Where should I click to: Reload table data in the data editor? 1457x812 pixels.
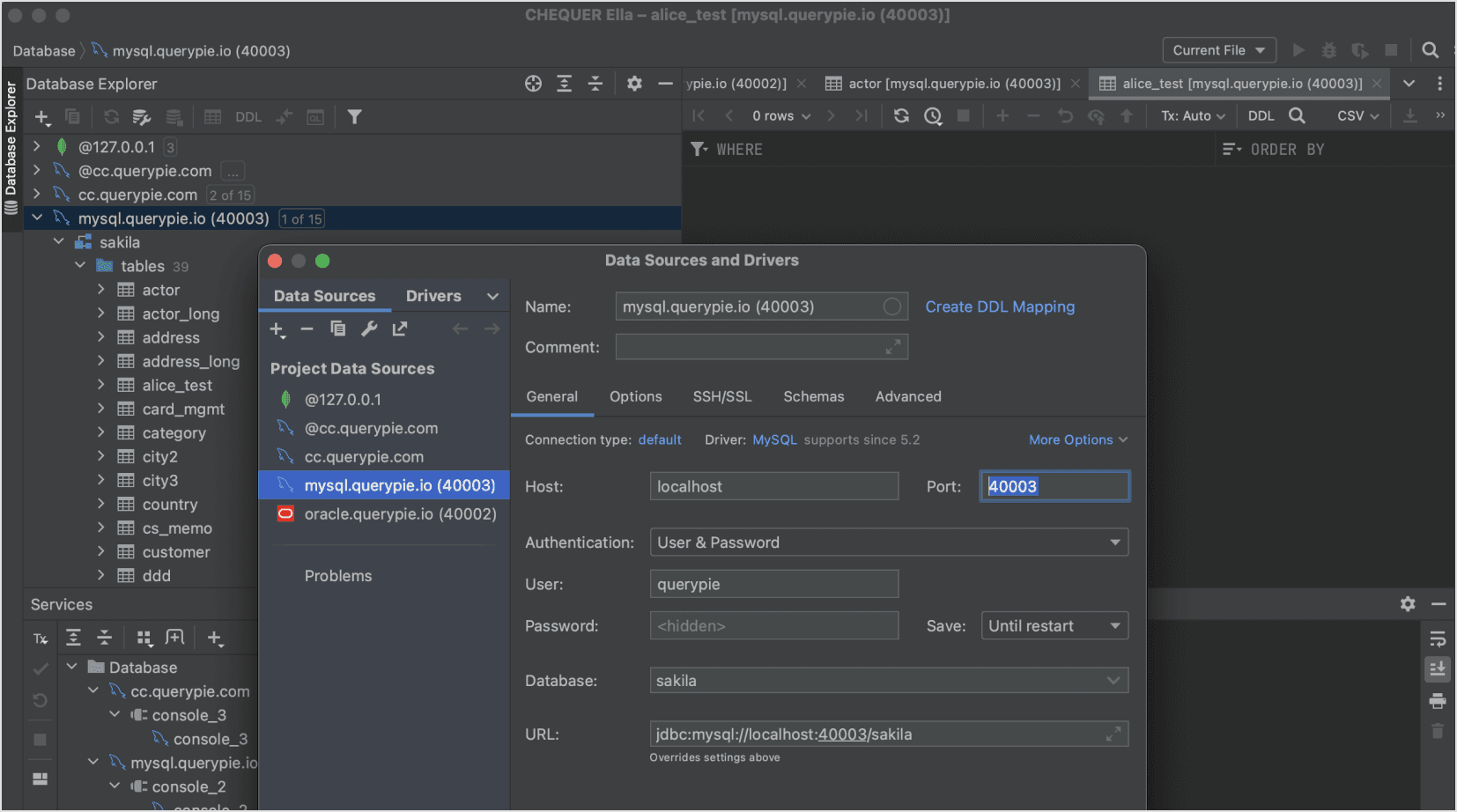[x=900, y=115]
